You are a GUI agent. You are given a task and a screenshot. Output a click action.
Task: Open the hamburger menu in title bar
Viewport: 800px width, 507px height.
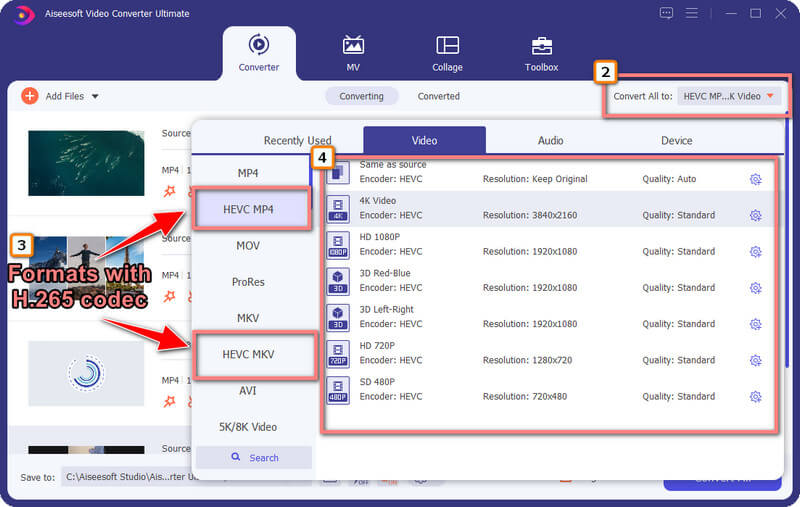tap(692, 13)
